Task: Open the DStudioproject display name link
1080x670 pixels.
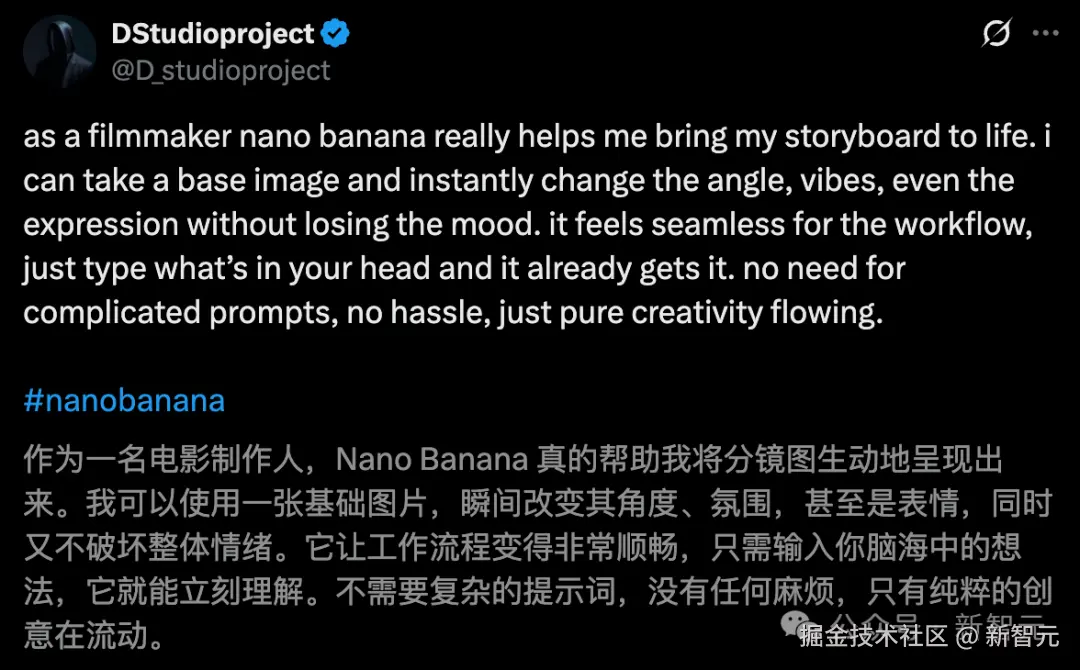Action: (x=213, y=34)
